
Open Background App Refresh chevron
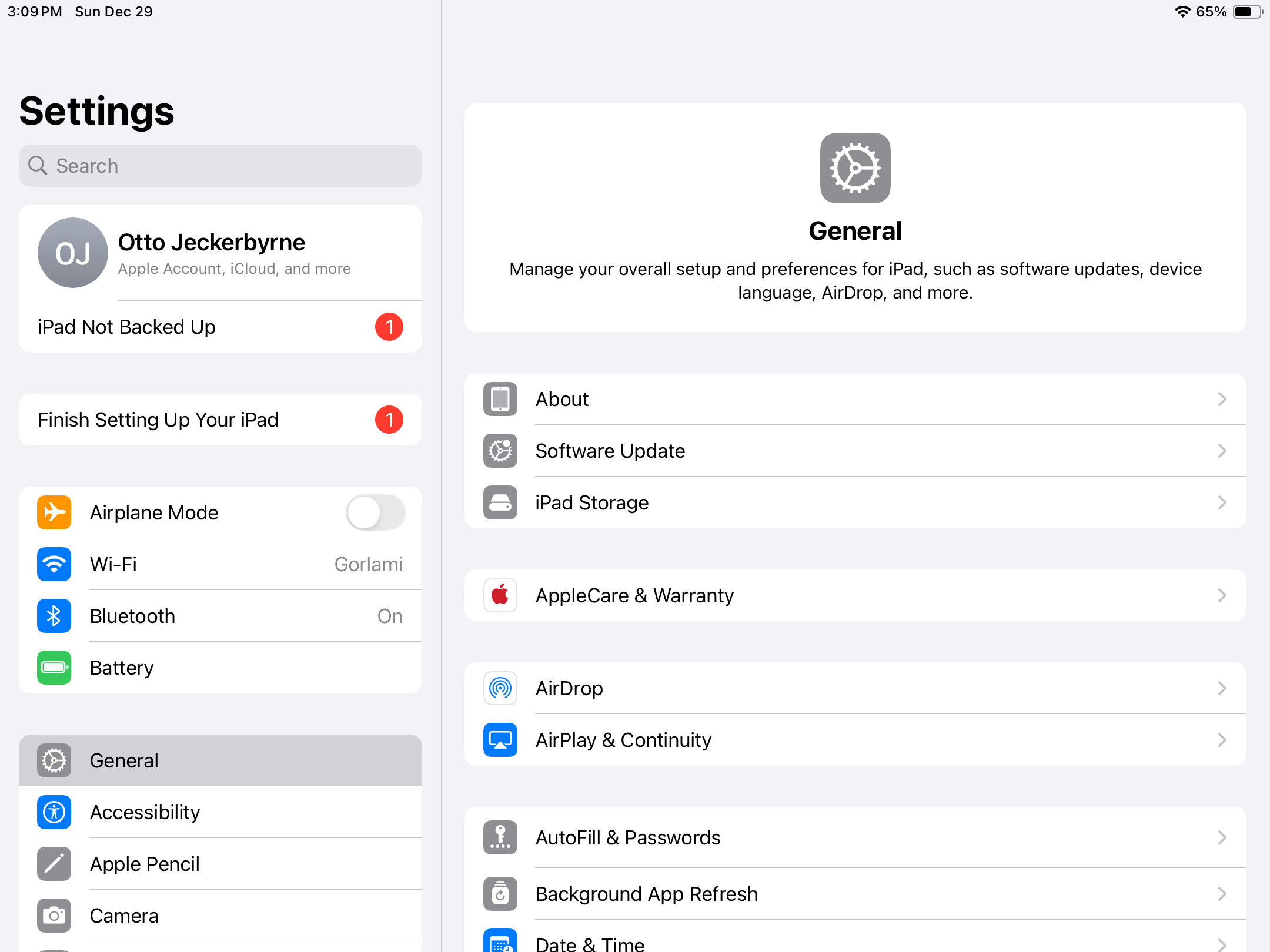tap(1222, 894)
